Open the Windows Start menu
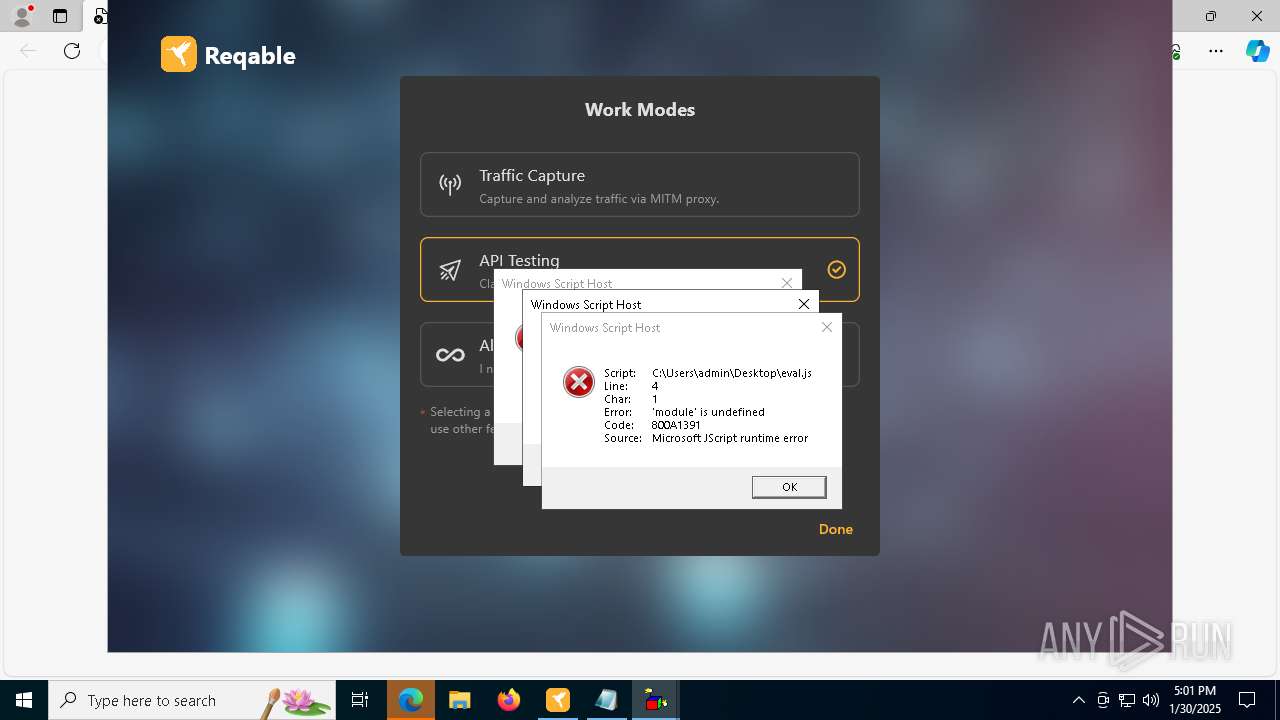This screenshot has height=720, width=1280. click(x=24, y=700)
